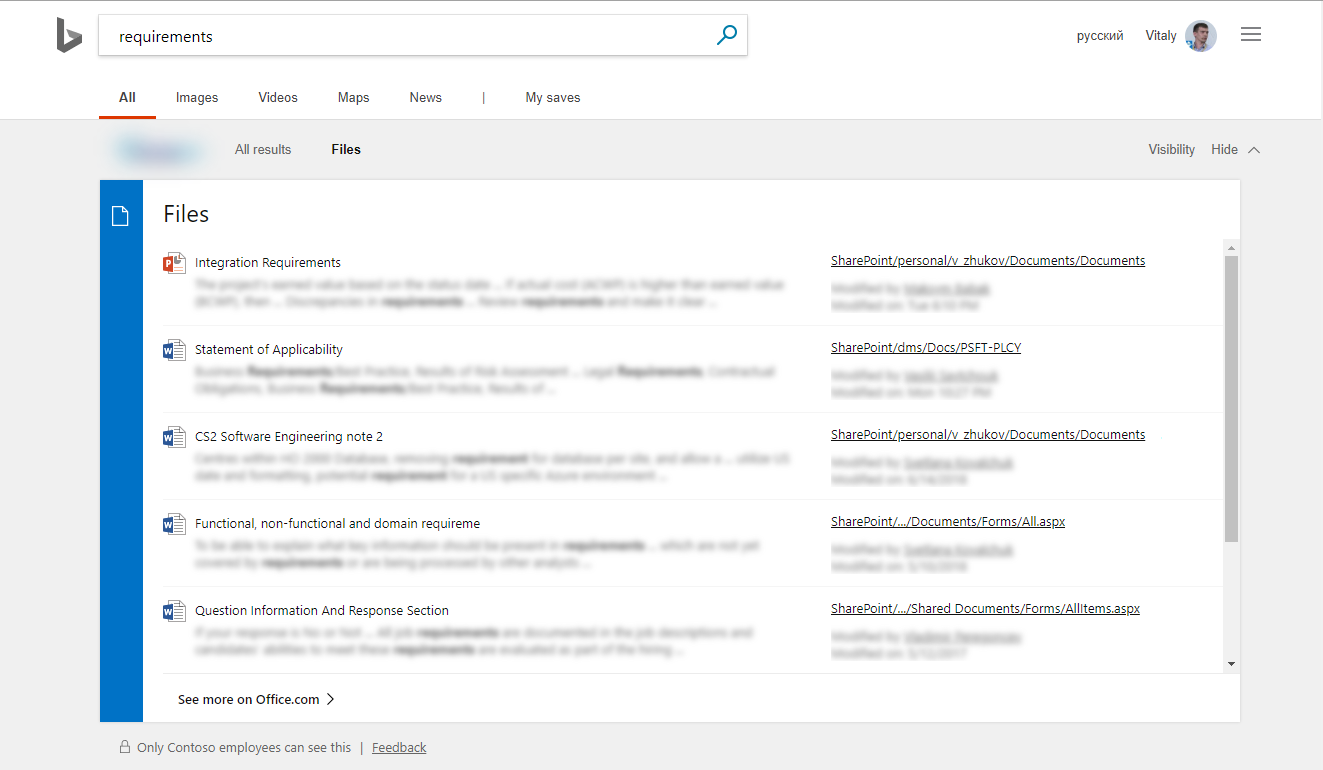The width and height of the screenshot is (1323, 770).
Task: Open CS2 Software Engineering note 2
Action: [289, 437]
